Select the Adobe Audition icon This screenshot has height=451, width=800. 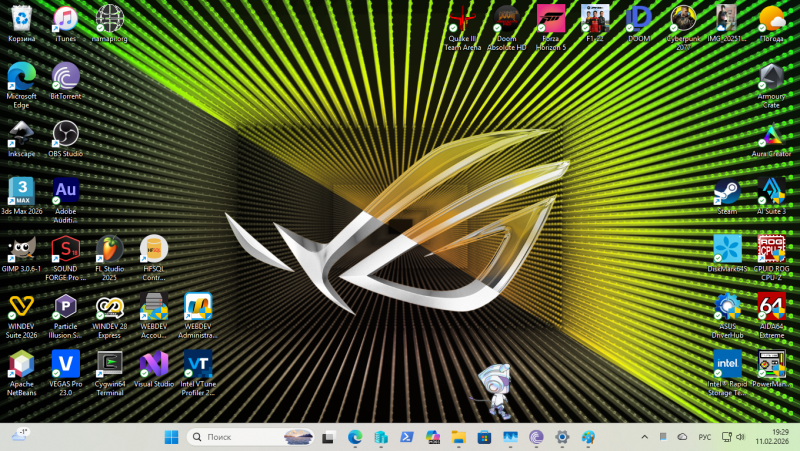(66, 192)
